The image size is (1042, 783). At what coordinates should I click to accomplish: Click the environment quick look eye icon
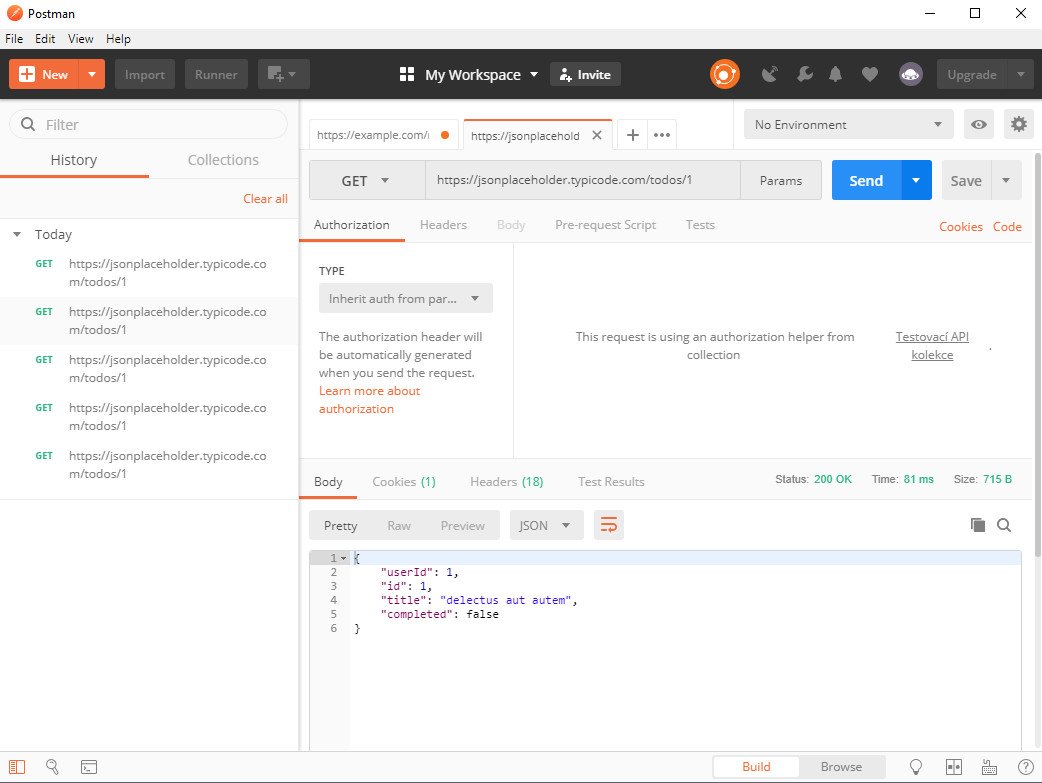979,124
